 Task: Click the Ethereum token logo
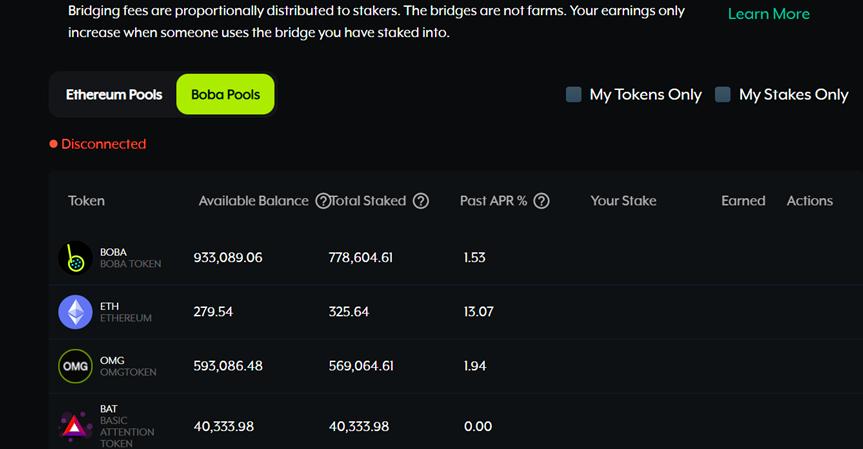click(x=75, y=312)
